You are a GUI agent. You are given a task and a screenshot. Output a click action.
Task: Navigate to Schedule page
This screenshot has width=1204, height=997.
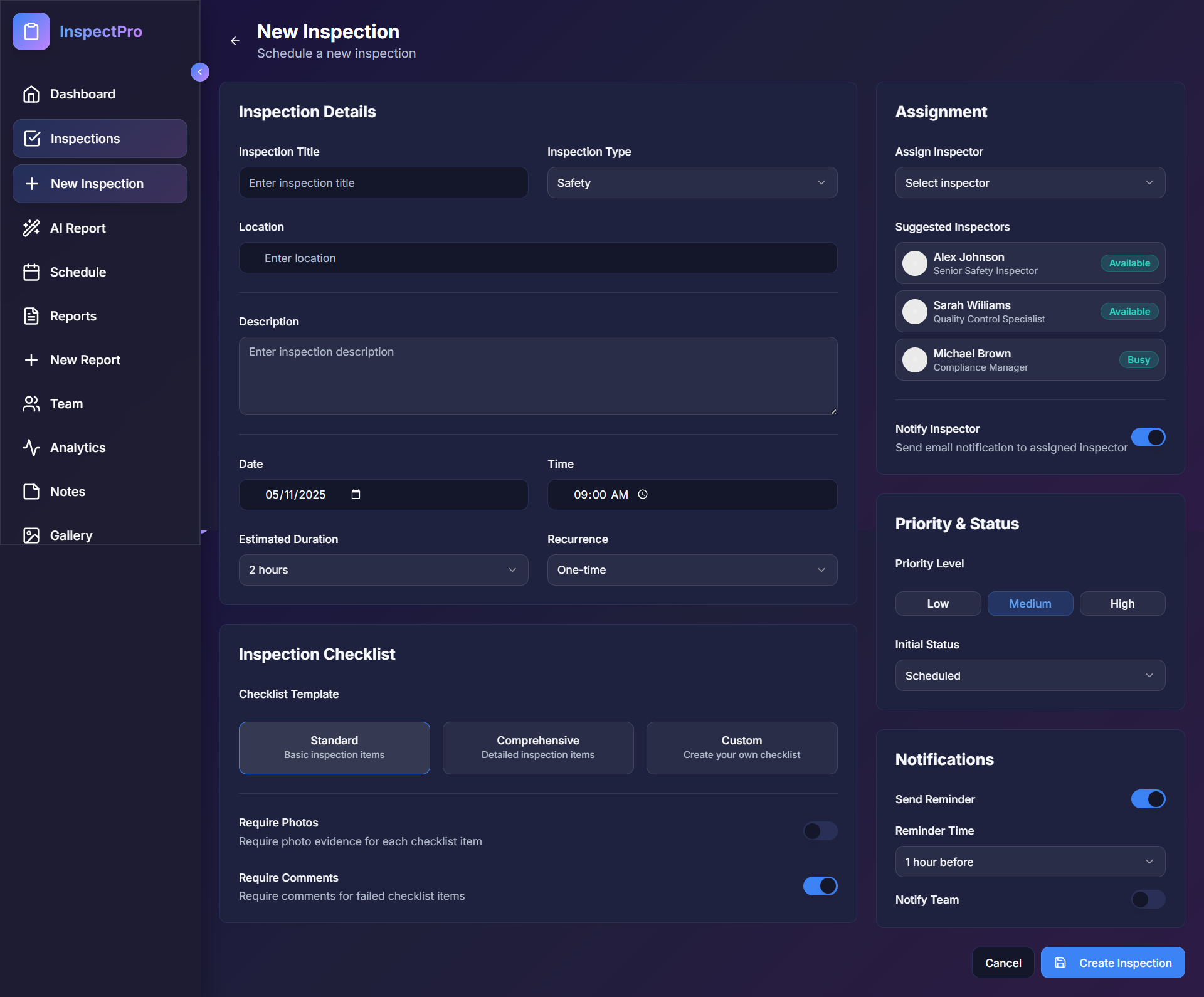[x=100, y=272]
